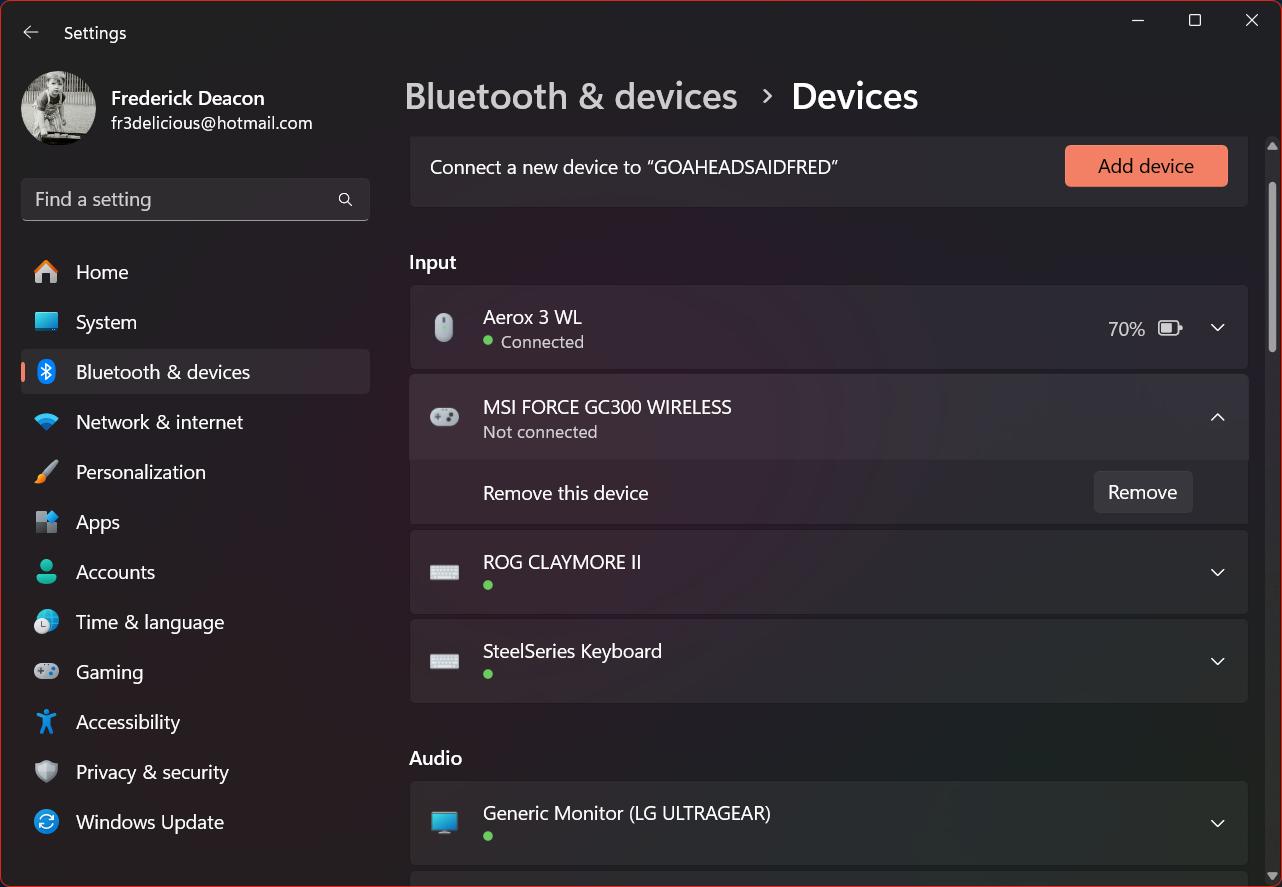Viewport: 1282px width, 887px height.
Task: Click the Network wifi icon
Action: (x=46, y=422)
